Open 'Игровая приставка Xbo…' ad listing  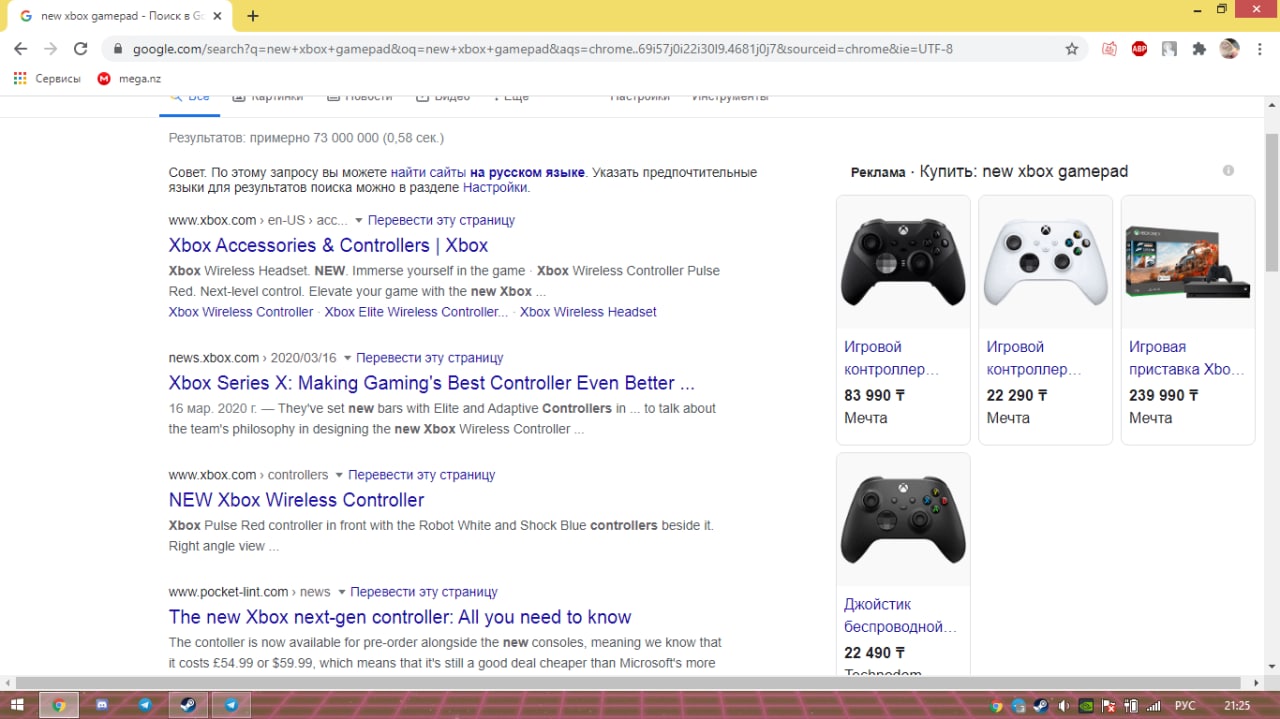[x=1187, y=358]
